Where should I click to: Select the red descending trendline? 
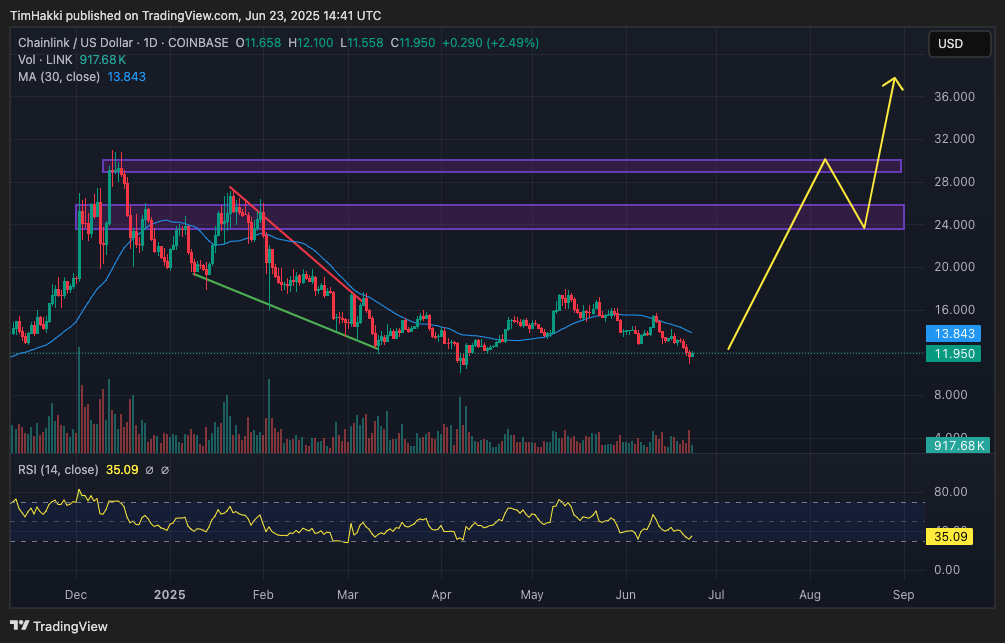pos(295,240)
